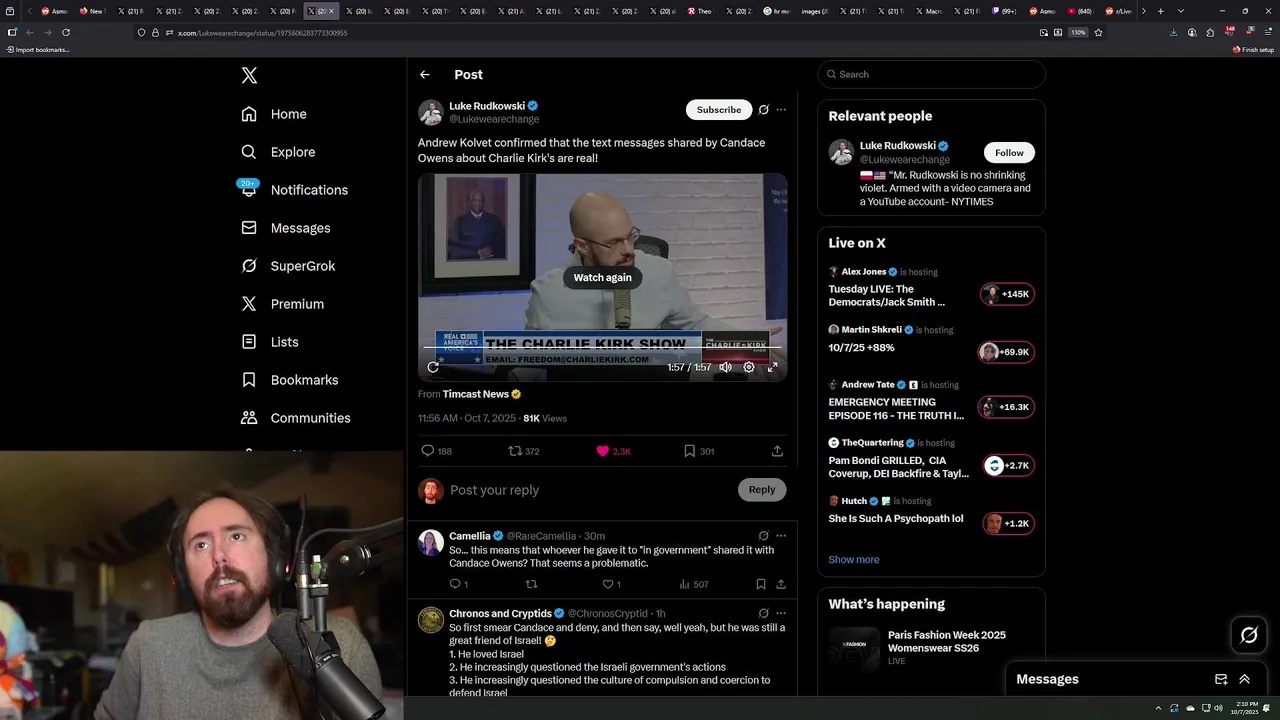Open video settings gear
The height and width of the screenshot is (720, 1280).
[749, 367]
